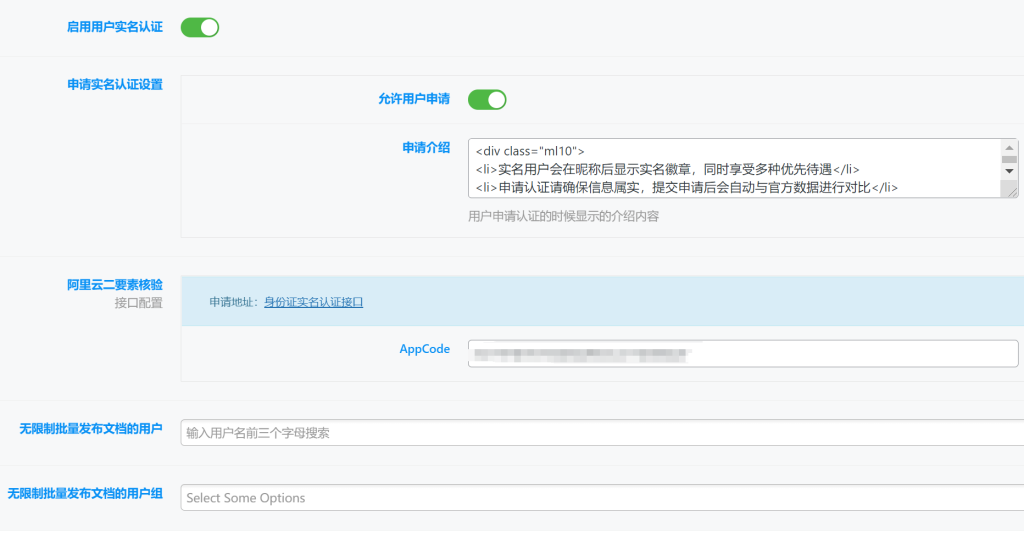This screenshot has width=1024, height=538.
Task: Click the 申请实名认证设置 section label
Action: click(114, 84)
